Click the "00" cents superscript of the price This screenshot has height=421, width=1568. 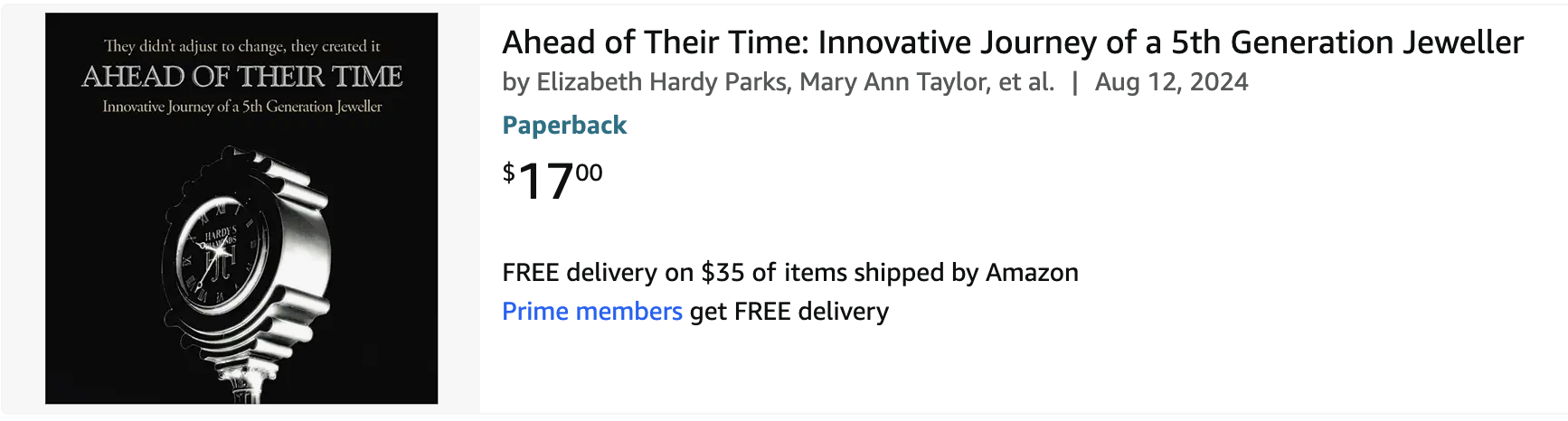(x=589, y=172)
